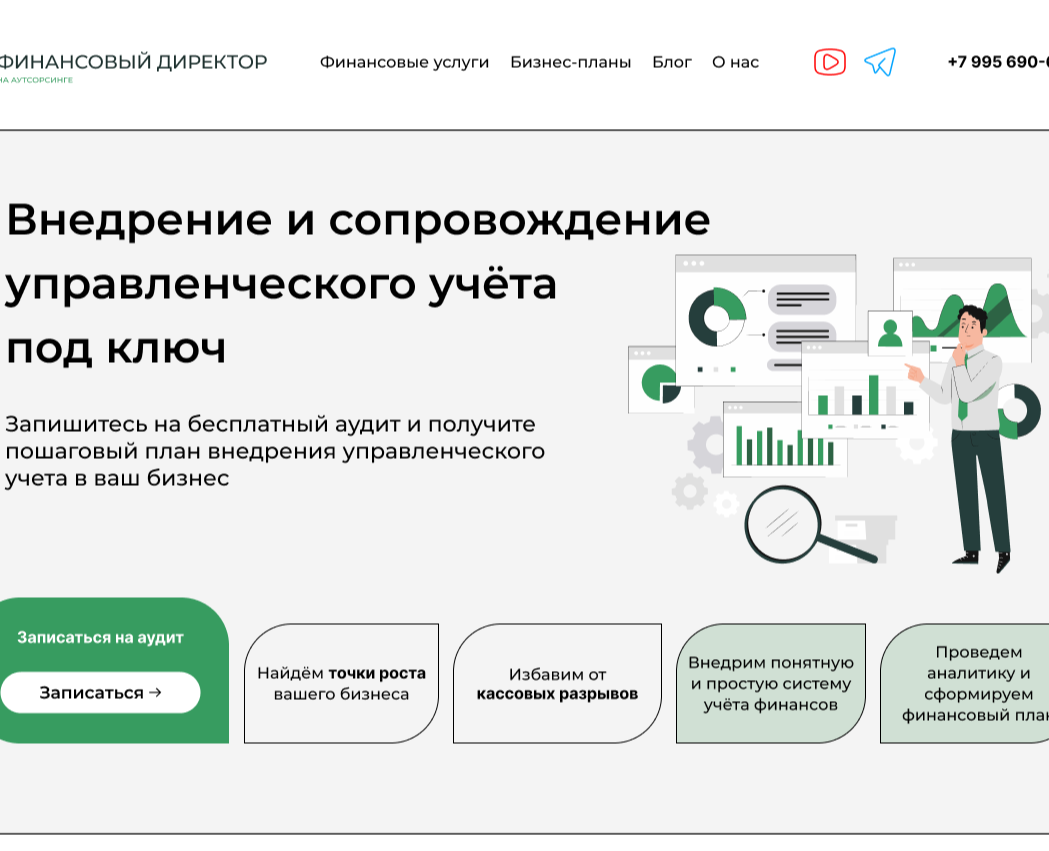1049x851 pixels.
Task: Call the +7 995 phone number link
Action: click(x=997, y=62)
